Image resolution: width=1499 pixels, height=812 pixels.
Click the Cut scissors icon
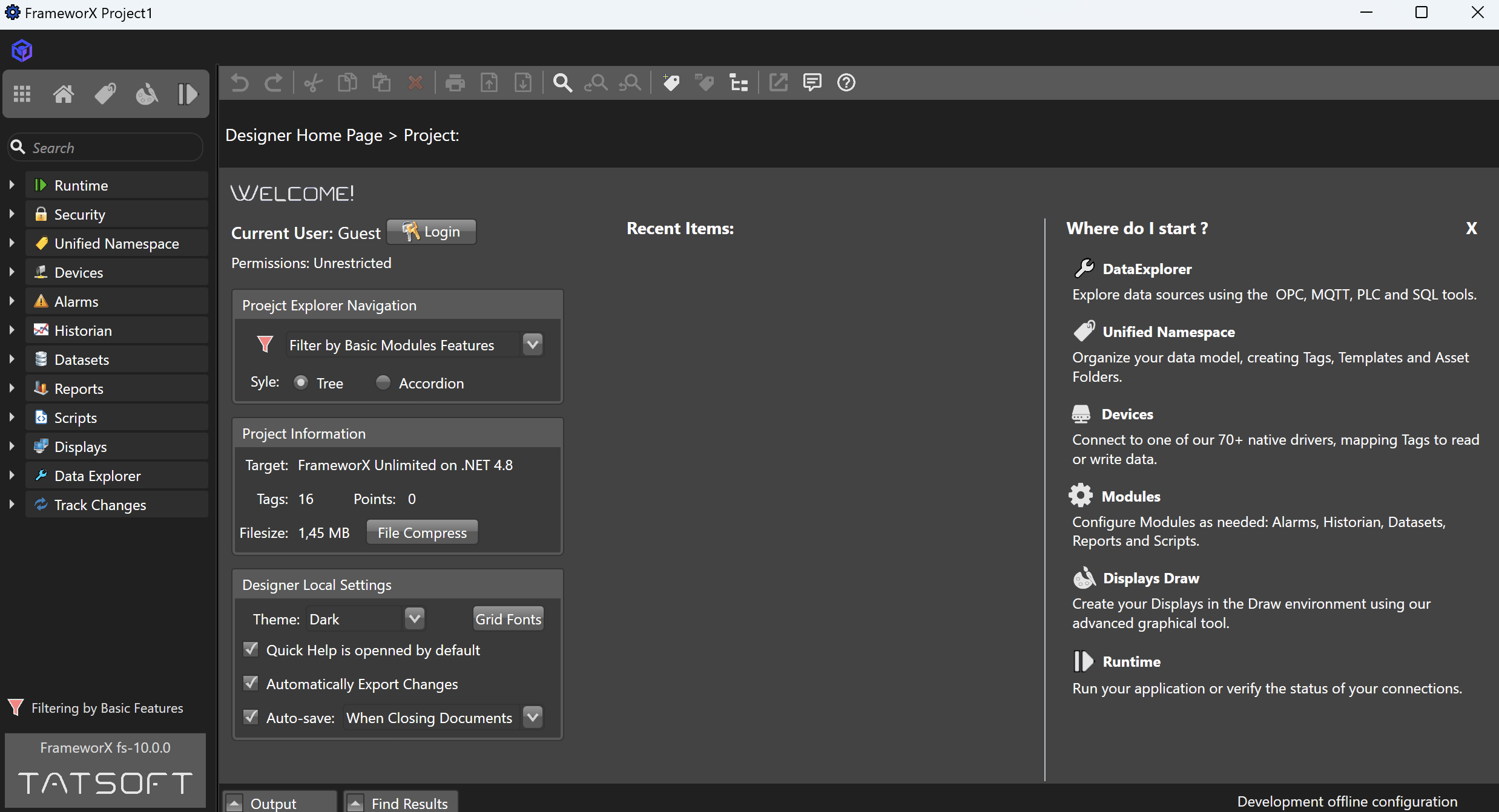coord(314,82)
